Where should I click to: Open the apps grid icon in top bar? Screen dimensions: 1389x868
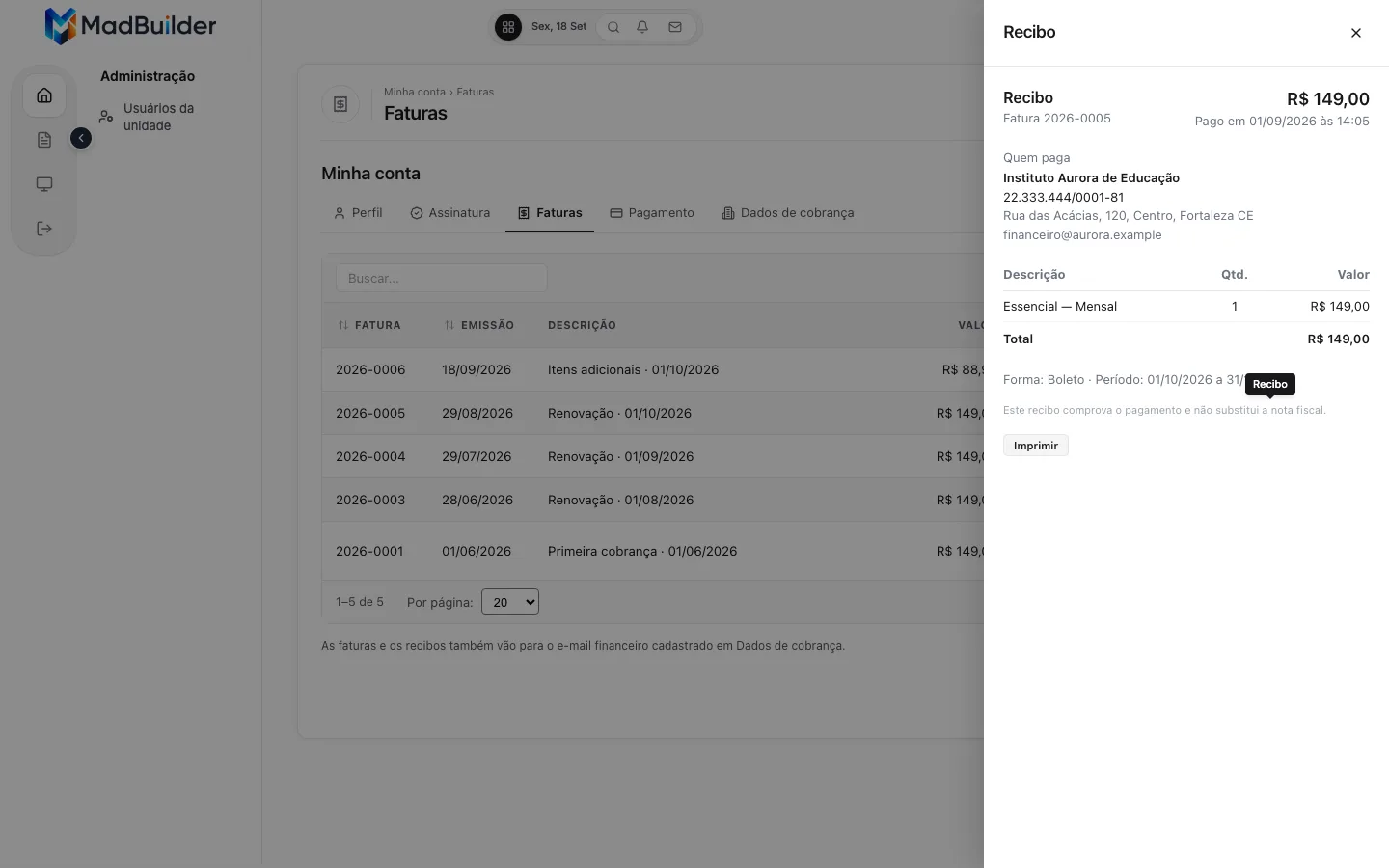508,27
